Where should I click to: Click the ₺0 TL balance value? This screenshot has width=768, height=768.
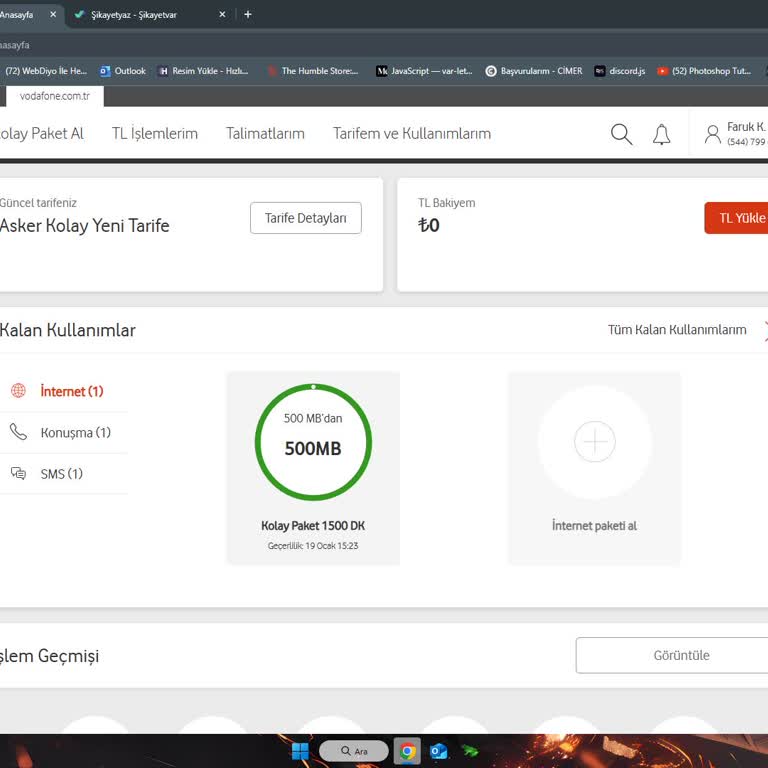coord(429,225)
